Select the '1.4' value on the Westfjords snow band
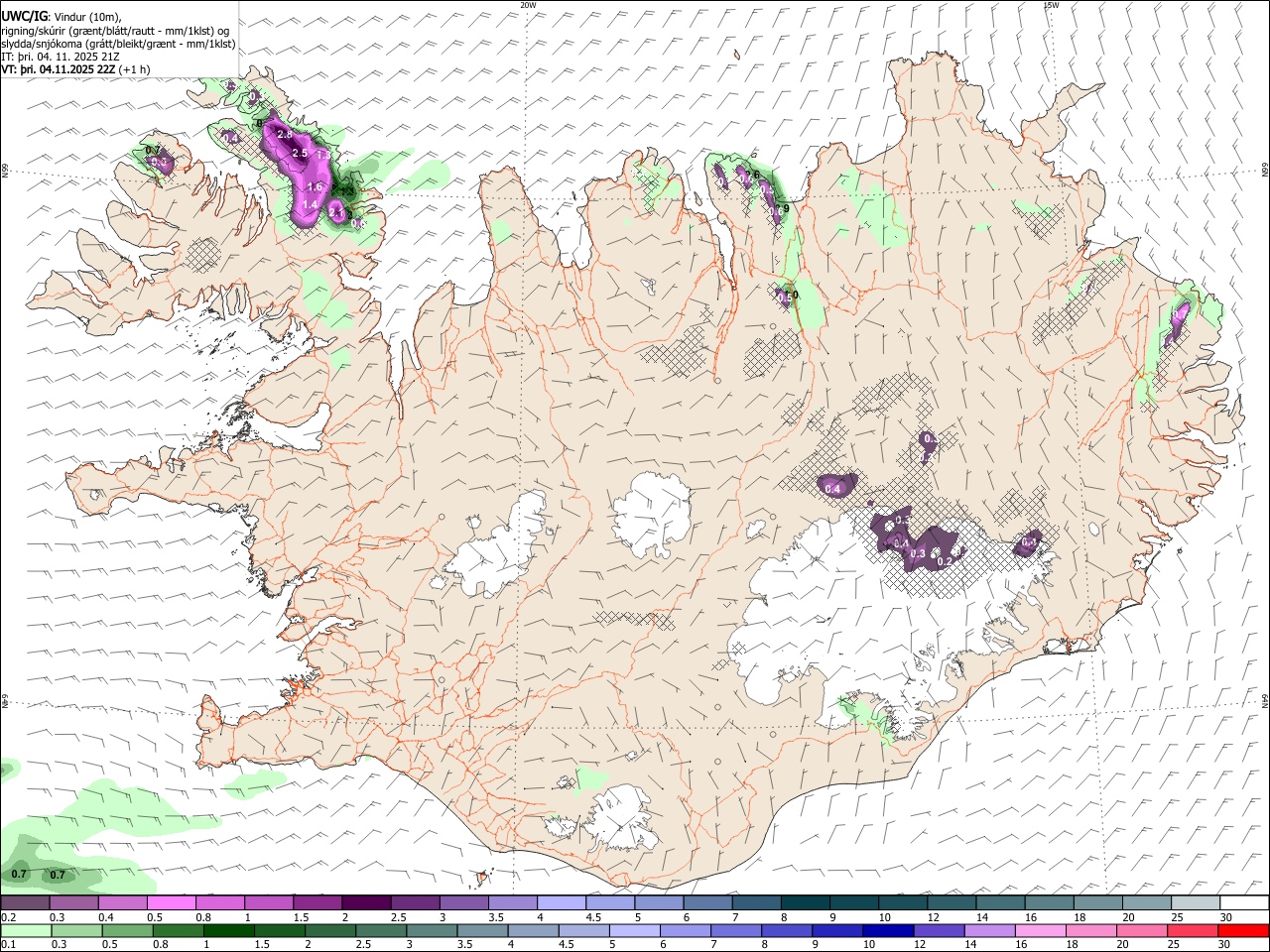This screenshot has width=1270, height=952. coord(309,204)
